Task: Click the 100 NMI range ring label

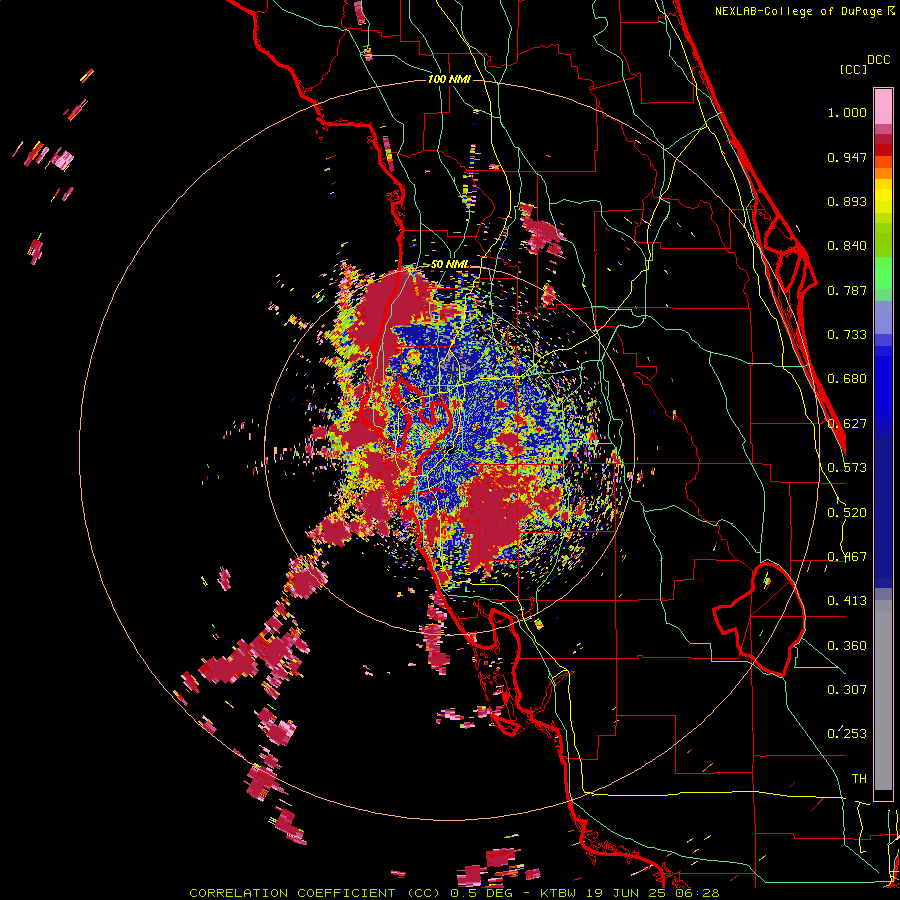Action: coord(449,79)
